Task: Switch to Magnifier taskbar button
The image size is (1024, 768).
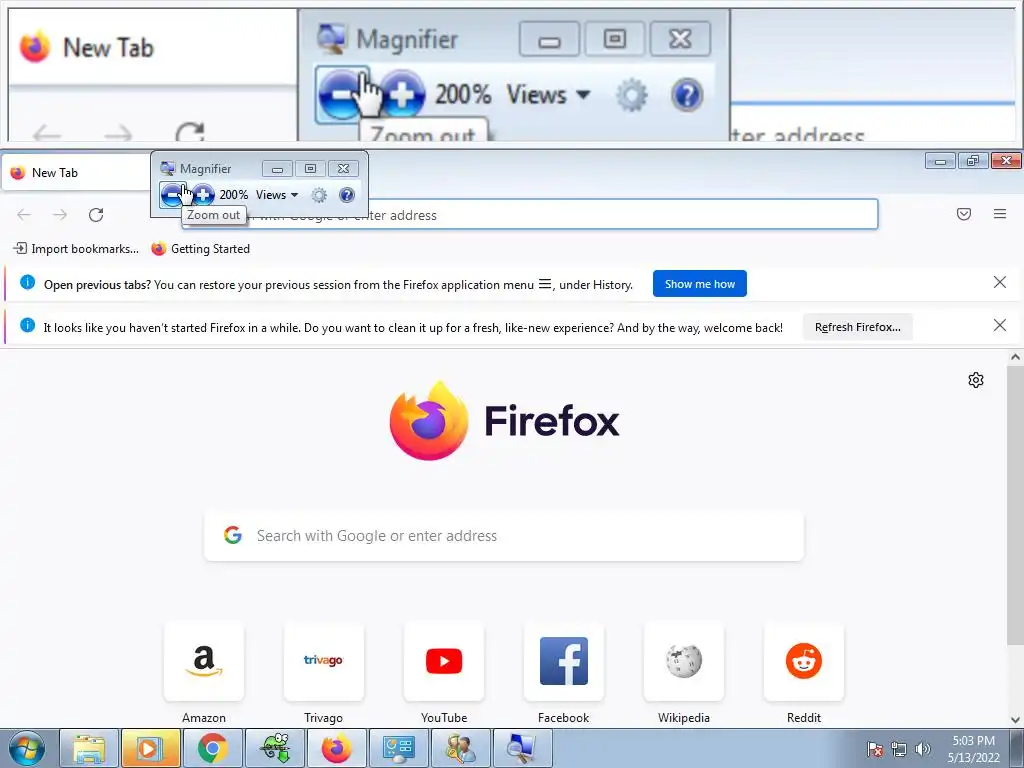Action: click(x=522, y=748)
